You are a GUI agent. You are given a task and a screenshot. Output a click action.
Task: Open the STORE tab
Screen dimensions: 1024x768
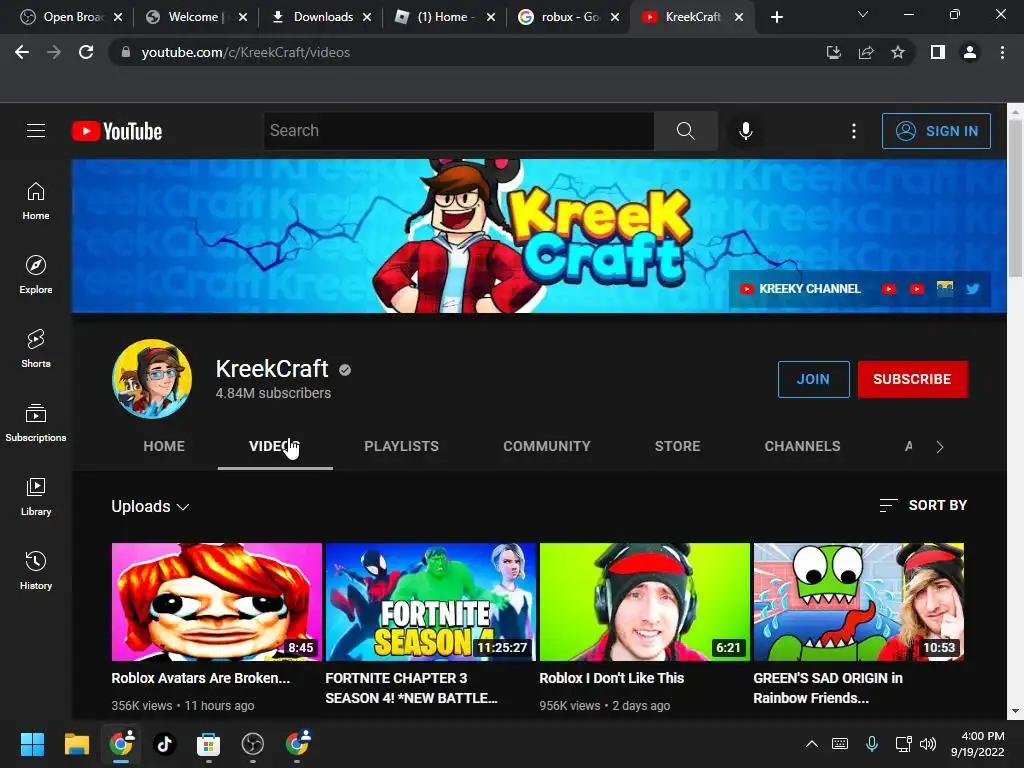[x=677, y=447]
